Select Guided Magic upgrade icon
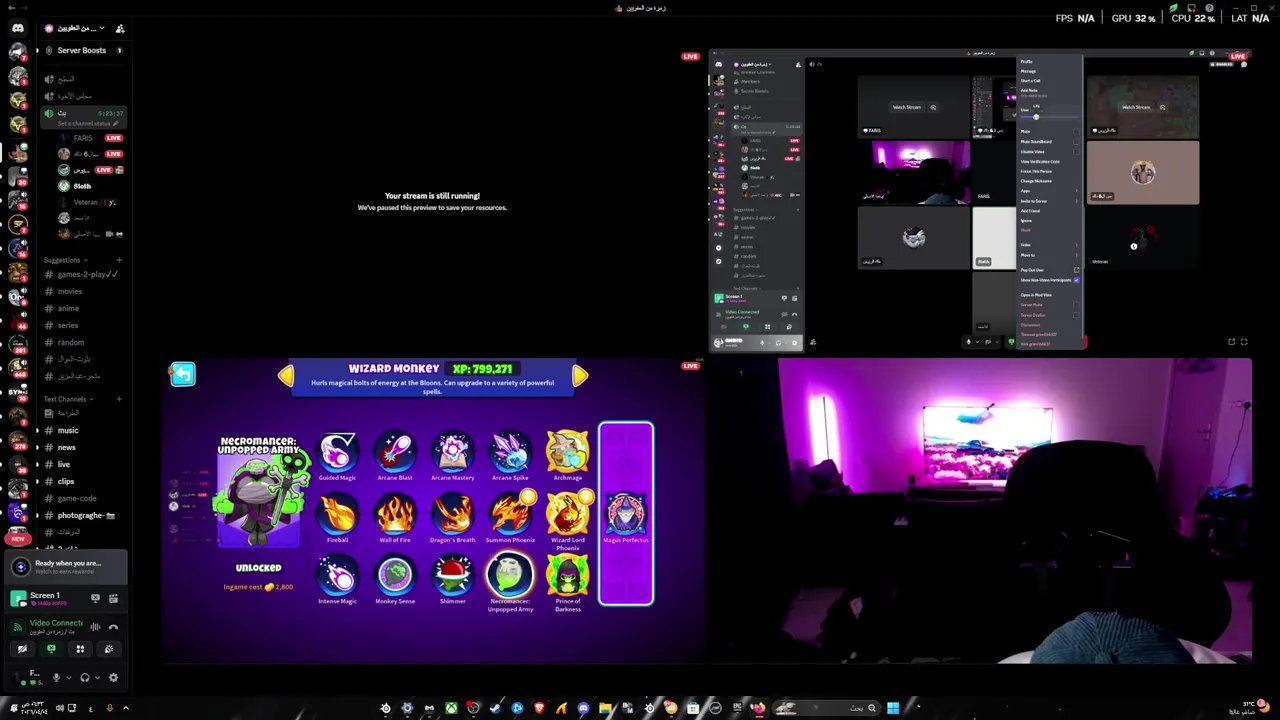 337,452
